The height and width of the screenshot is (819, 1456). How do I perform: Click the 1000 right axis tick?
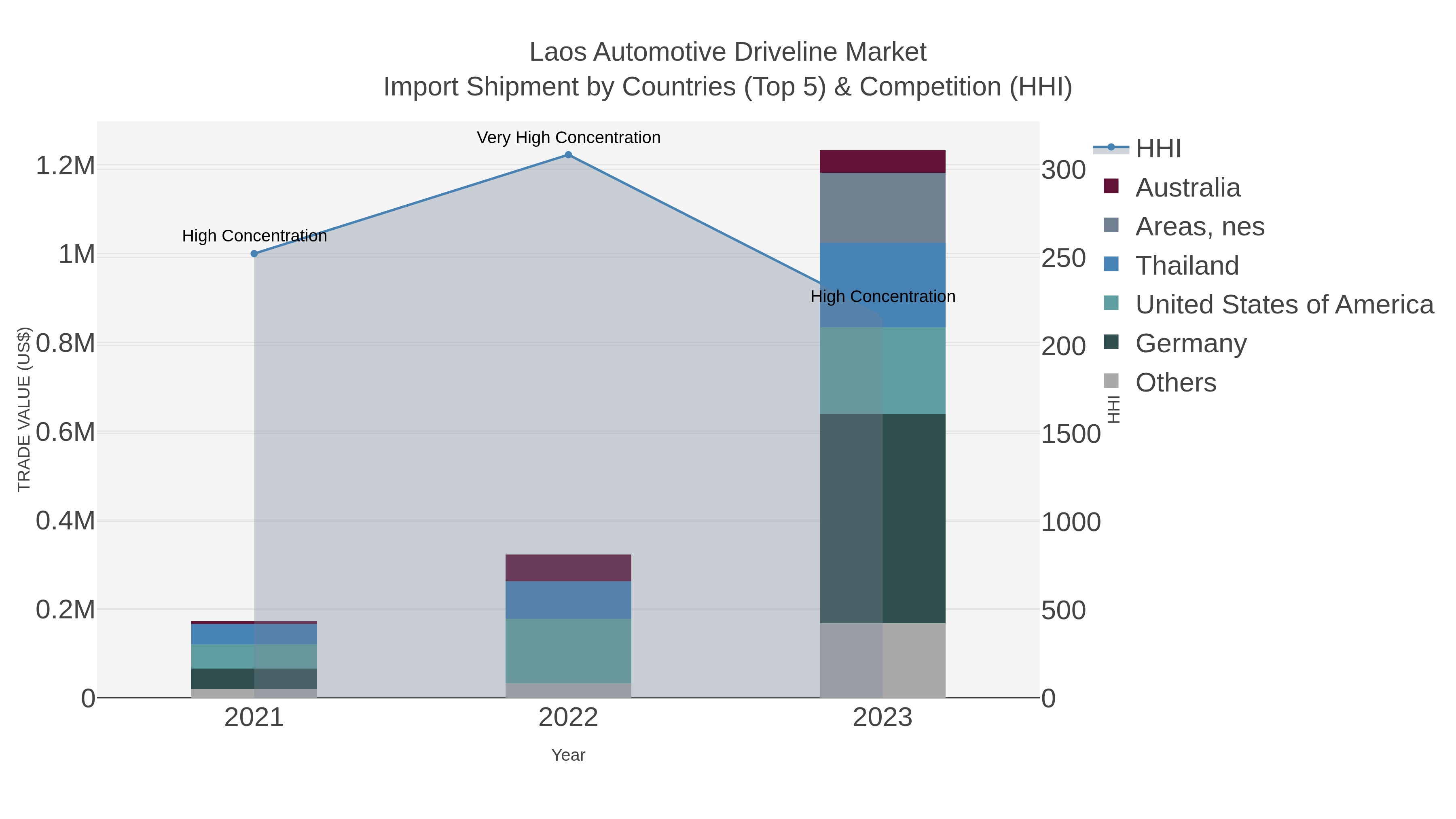point(1071,522)
